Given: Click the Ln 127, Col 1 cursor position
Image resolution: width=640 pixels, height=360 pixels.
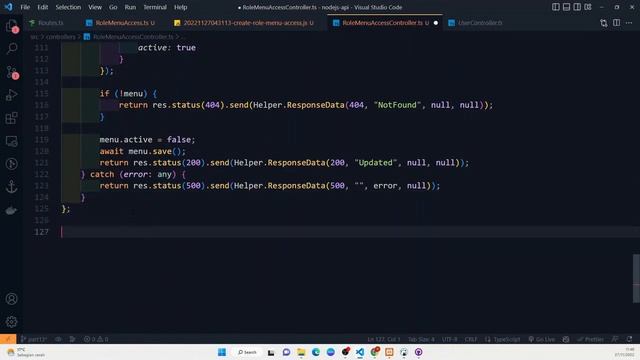Looking at the screenshot, I should pyautogui.click(x=384, y=339).
